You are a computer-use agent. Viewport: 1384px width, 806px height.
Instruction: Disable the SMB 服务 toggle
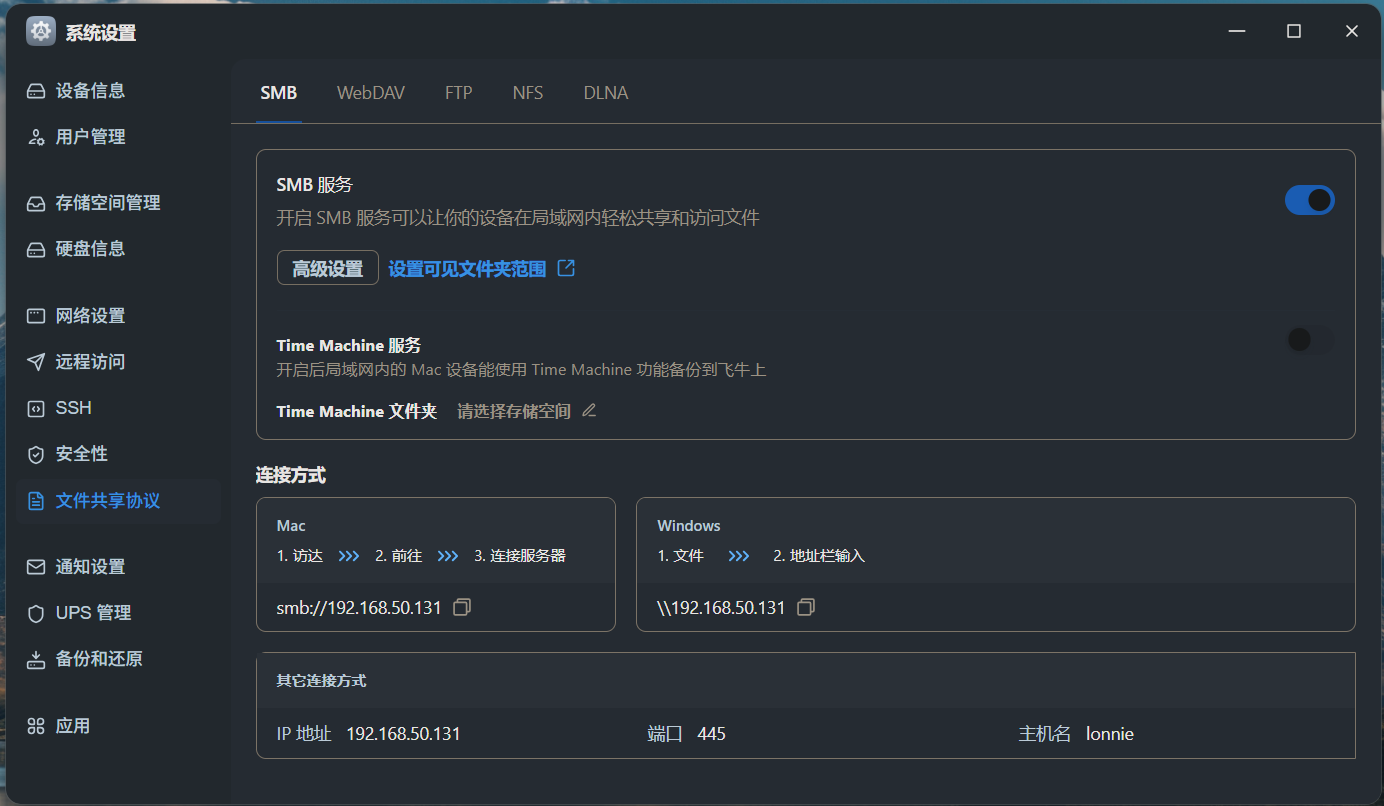point(1309,200)
